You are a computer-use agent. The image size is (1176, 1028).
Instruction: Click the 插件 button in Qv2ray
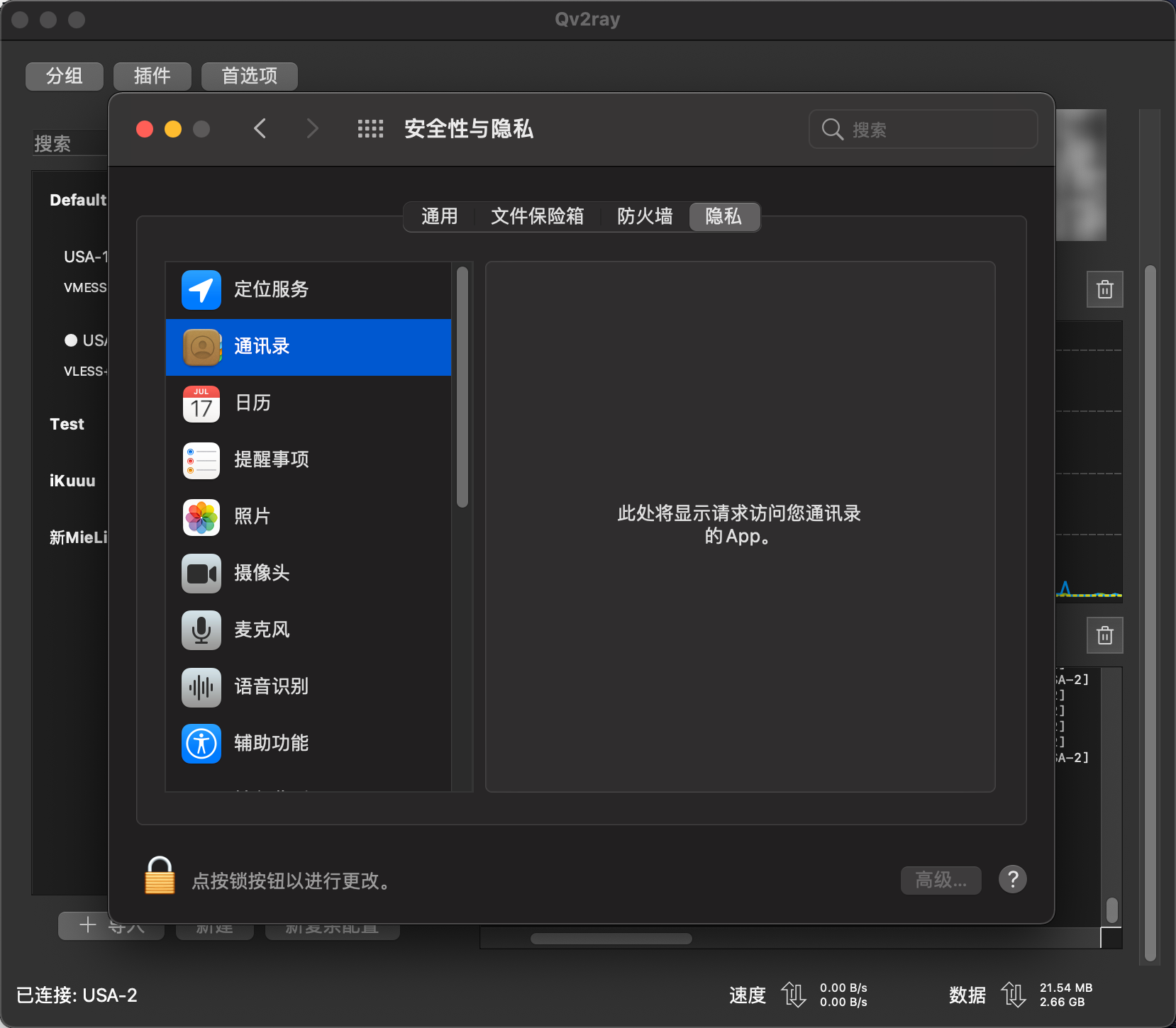pyautogui.click(x=152, y=76)
